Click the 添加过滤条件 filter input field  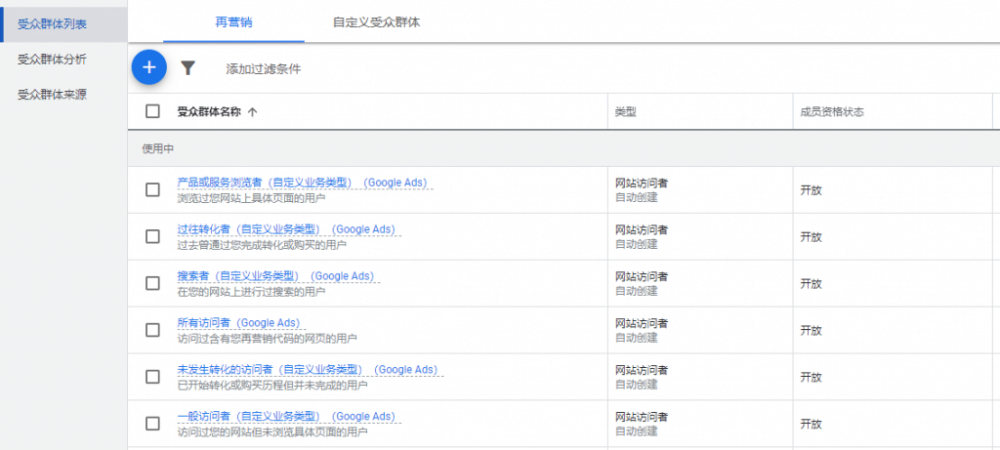263,69
